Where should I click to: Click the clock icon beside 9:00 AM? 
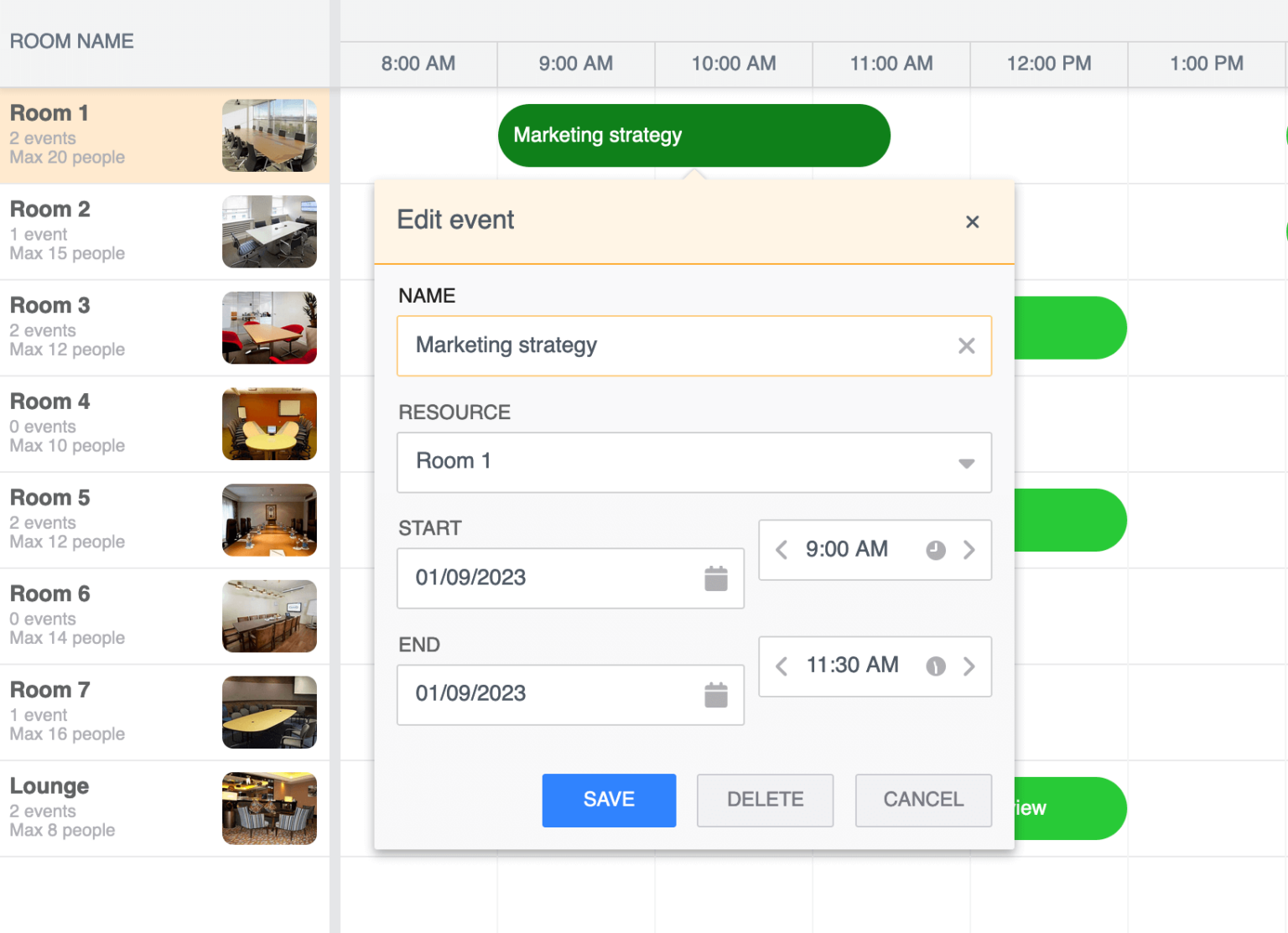pos(935,550)
